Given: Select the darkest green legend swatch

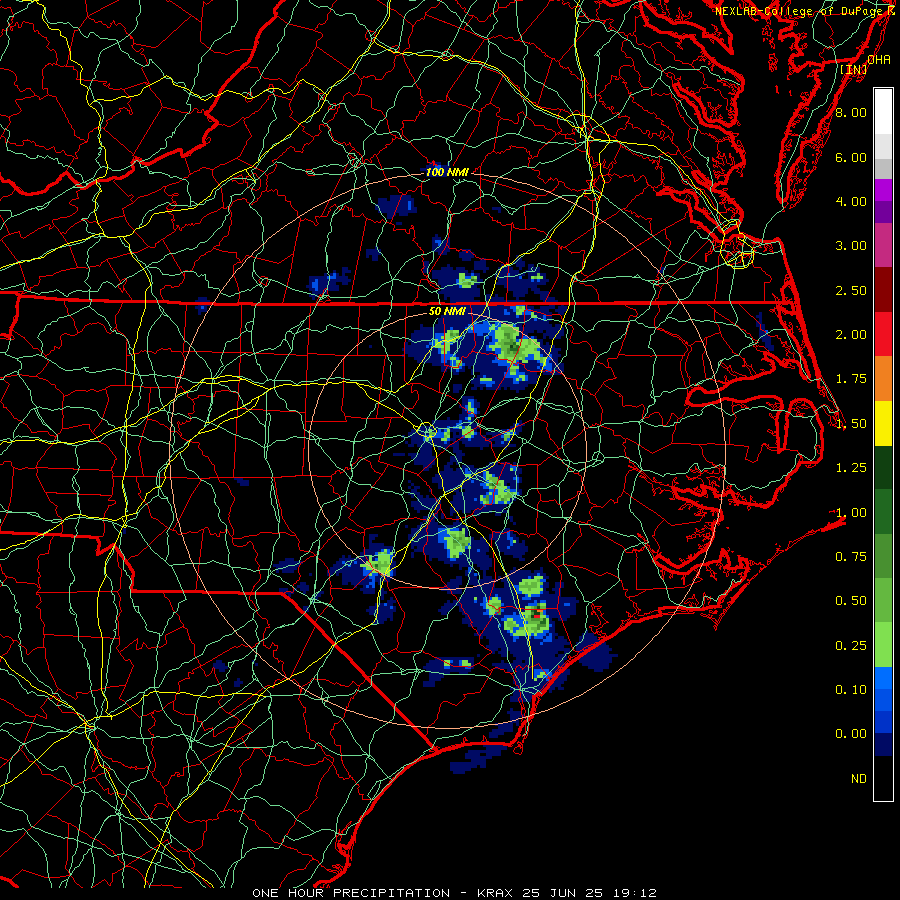Looking at the screenshot, I should [883, 468].
